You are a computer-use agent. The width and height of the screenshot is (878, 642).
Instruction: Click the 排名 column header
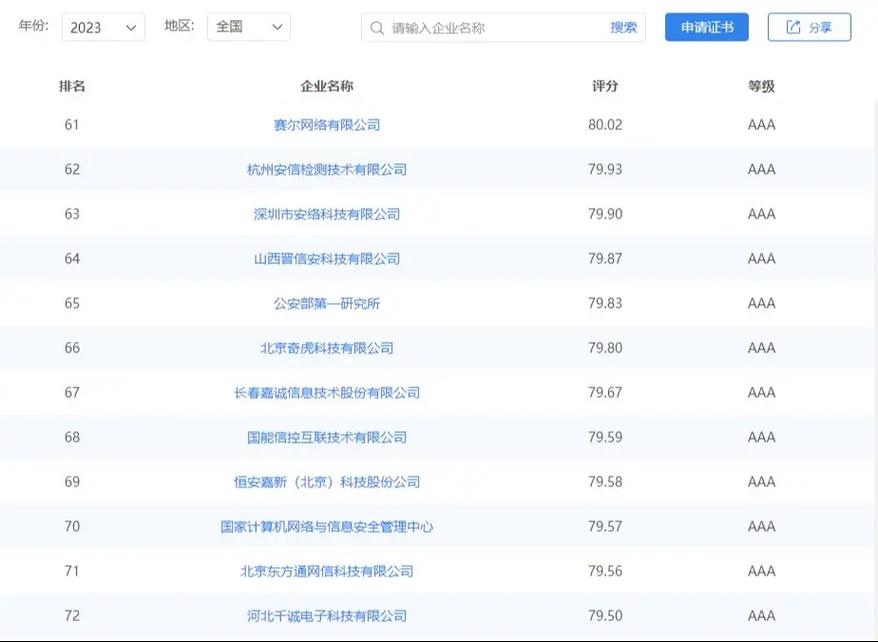pos(72,86)
